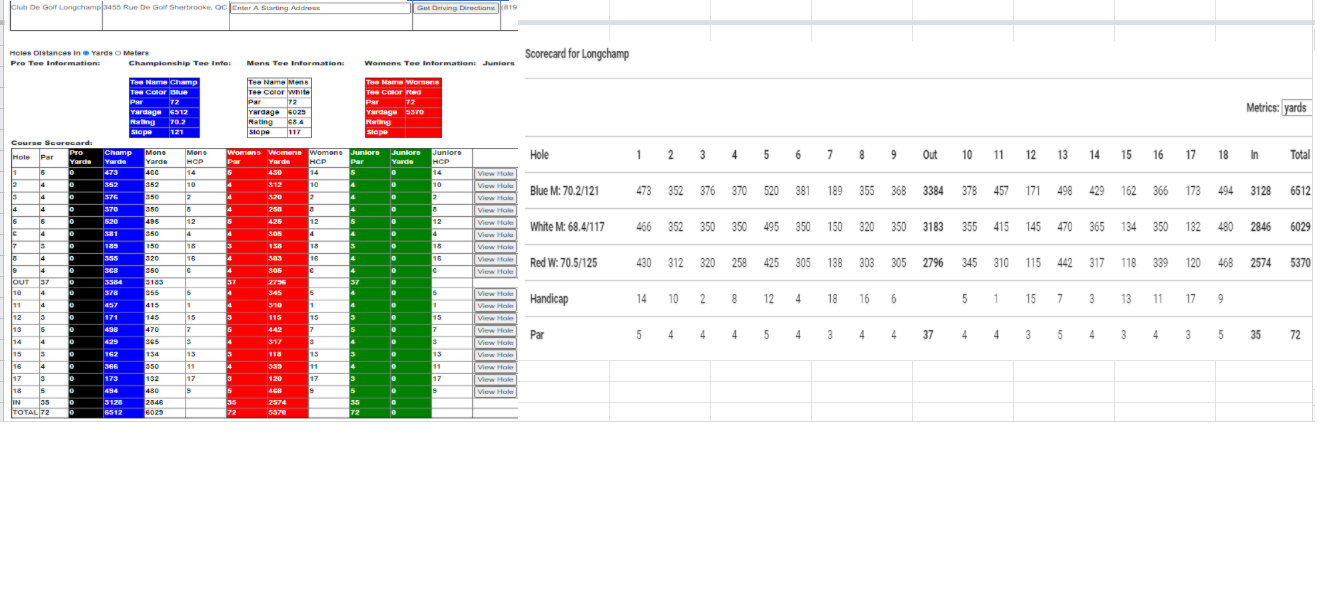Click the Tee Color White cell
The width and height of the screenshot is (1338, 594).
pos(299,92)
